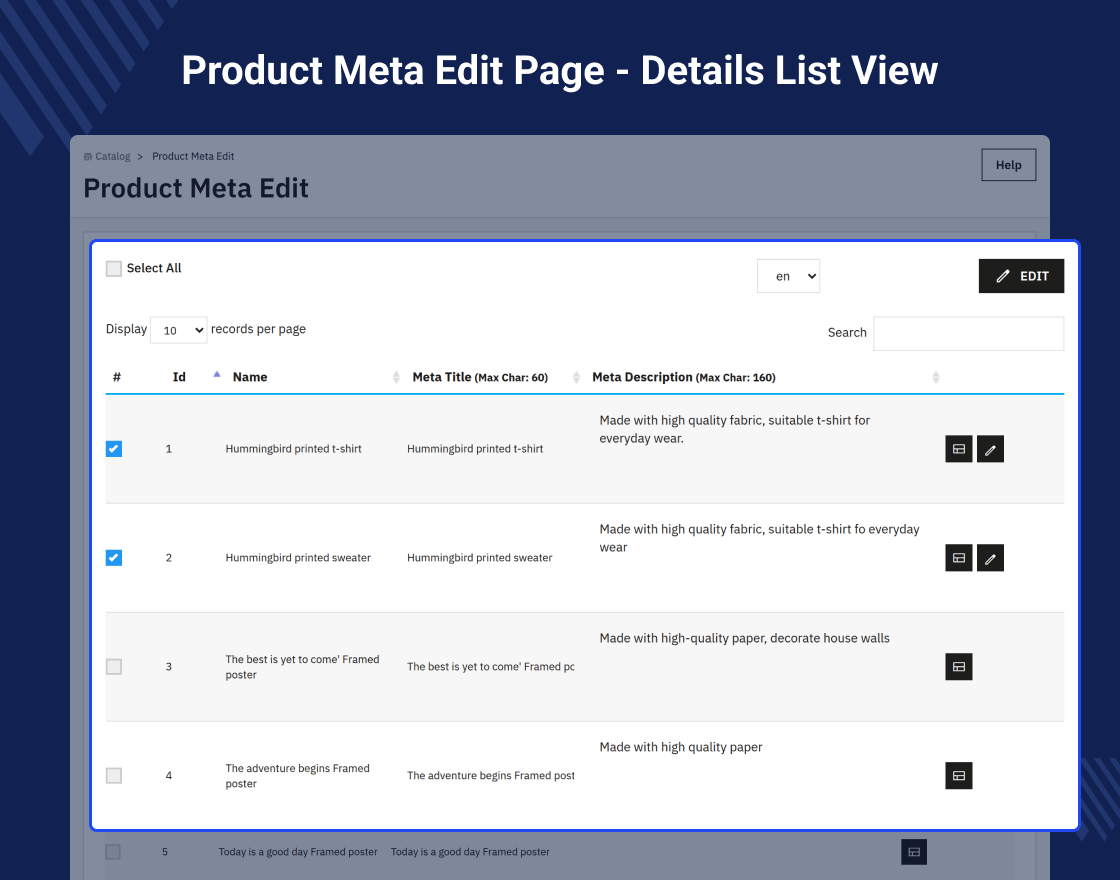Click the Id column header
1120x880 pixels.
[x=179, y=377]
